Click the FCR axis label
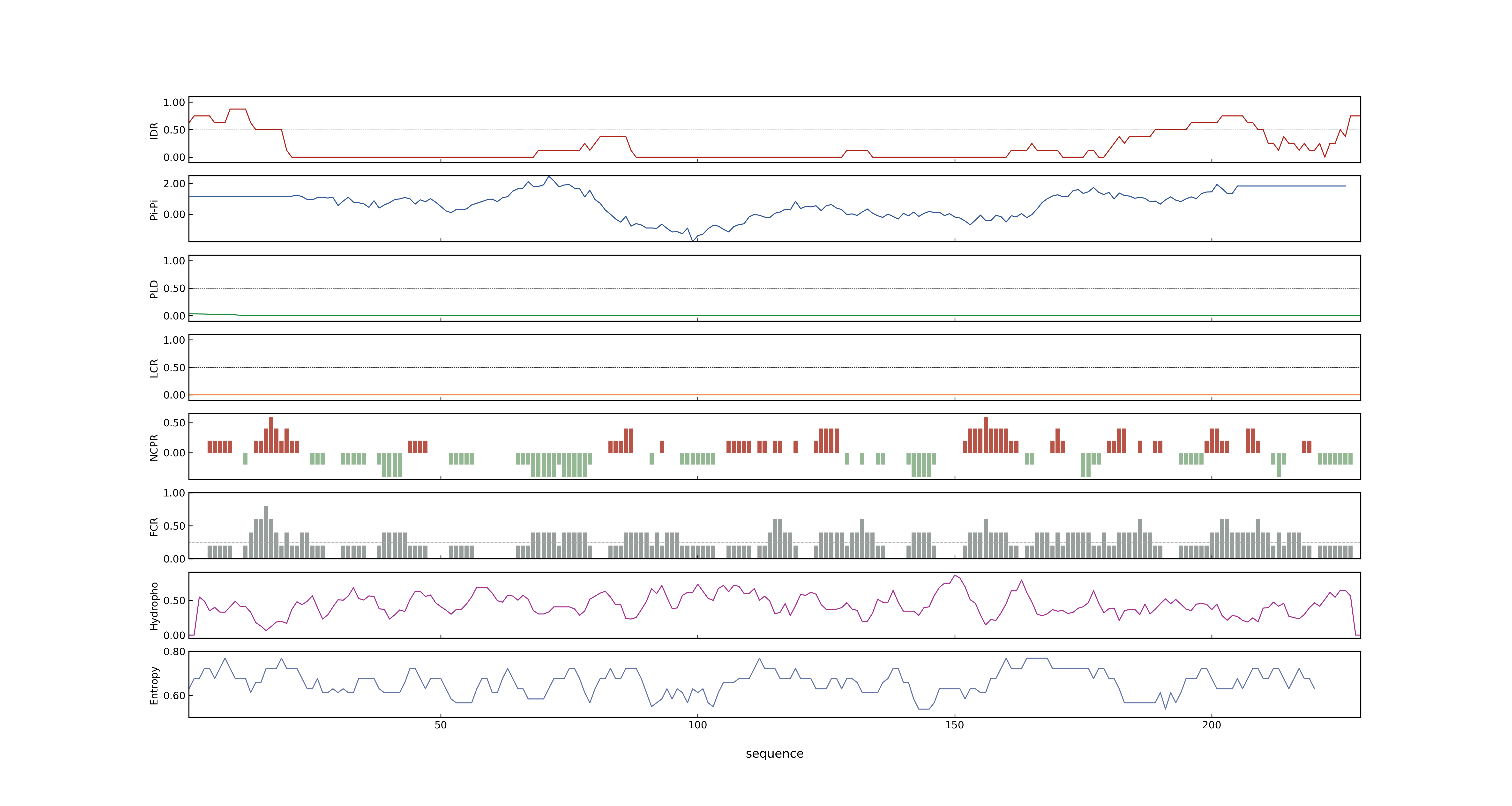This screenshot has height=806, width=1512. [154, 527]
